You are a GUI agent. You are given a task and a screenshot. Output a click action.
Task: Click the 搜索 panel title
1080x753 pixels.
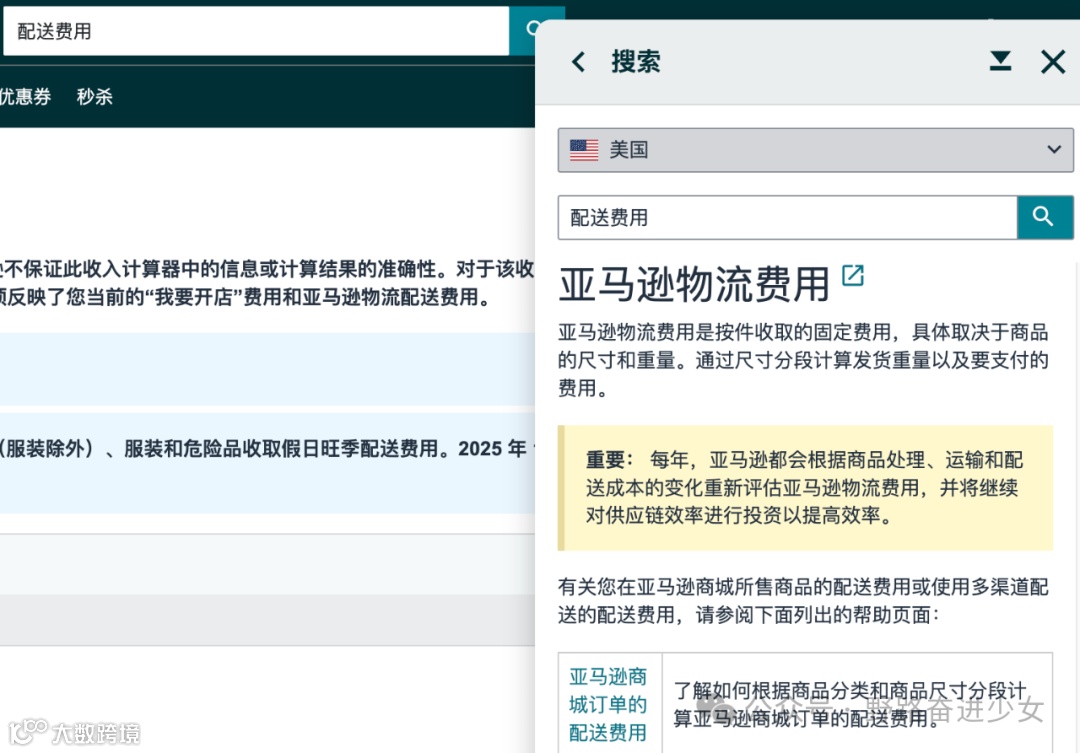[636, 62]
